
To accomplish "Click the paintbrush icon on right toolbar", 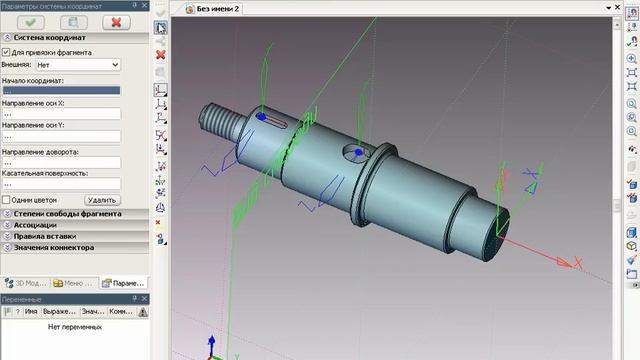I will [x=632, y=259].
